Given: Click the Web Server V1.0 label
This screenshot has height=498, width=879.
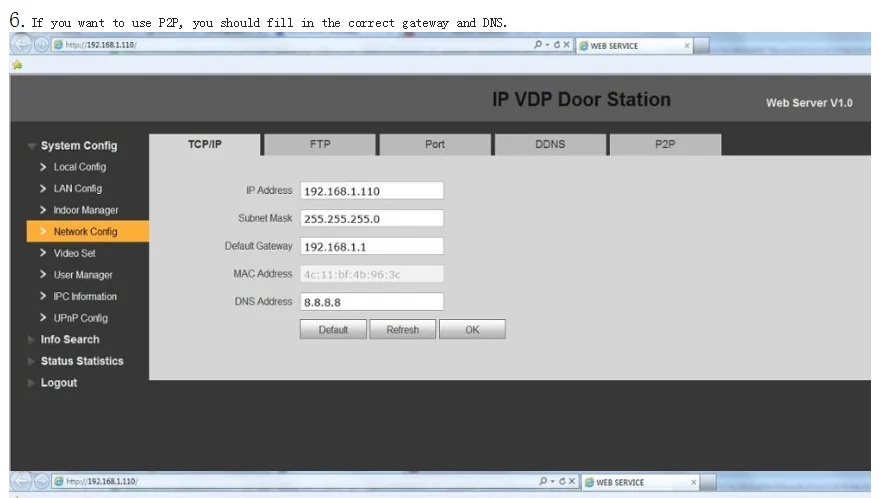Looking at the screenshot, I should [809, 103].
